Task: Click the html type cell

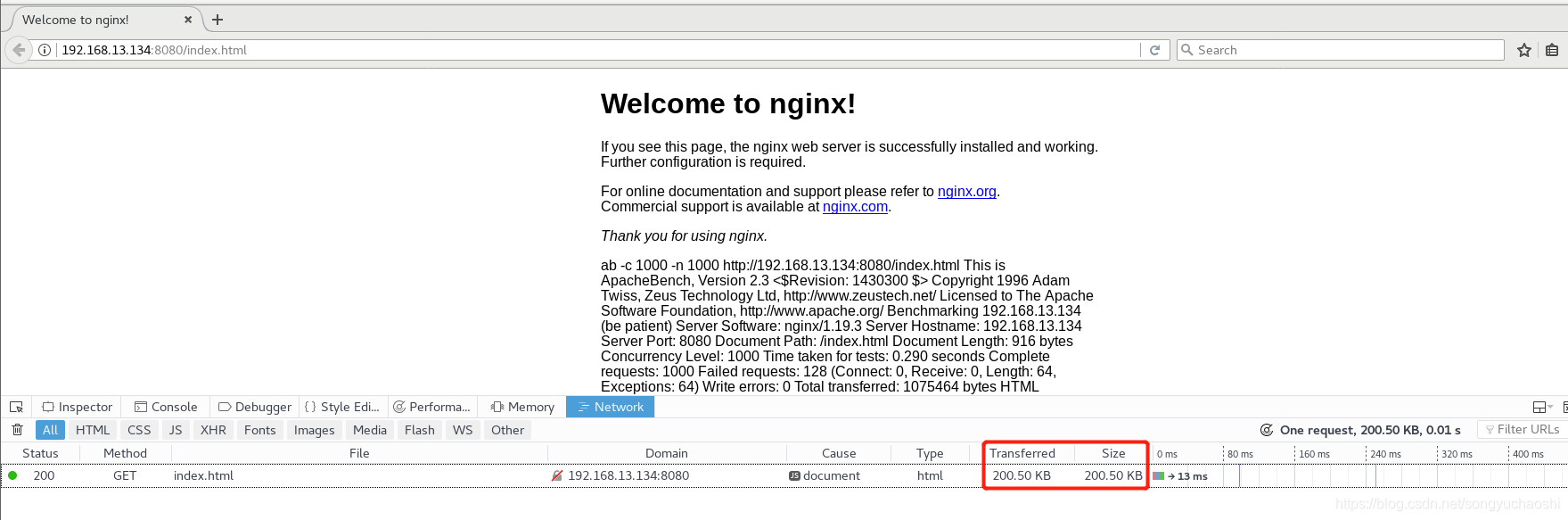Action: pyautogui.click(x=930, y=475)
